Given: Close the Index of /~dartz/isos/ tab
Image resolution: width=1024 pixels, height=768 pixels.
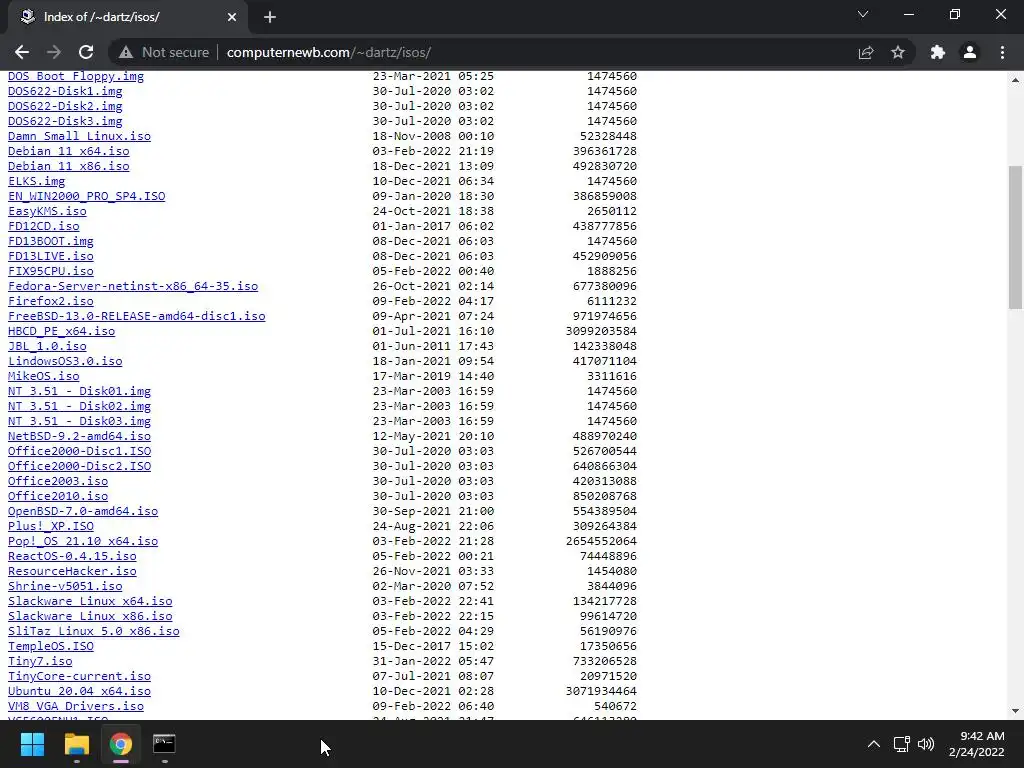Looking at the screenshot, I should pyautogui.click(x=232, y=17).
